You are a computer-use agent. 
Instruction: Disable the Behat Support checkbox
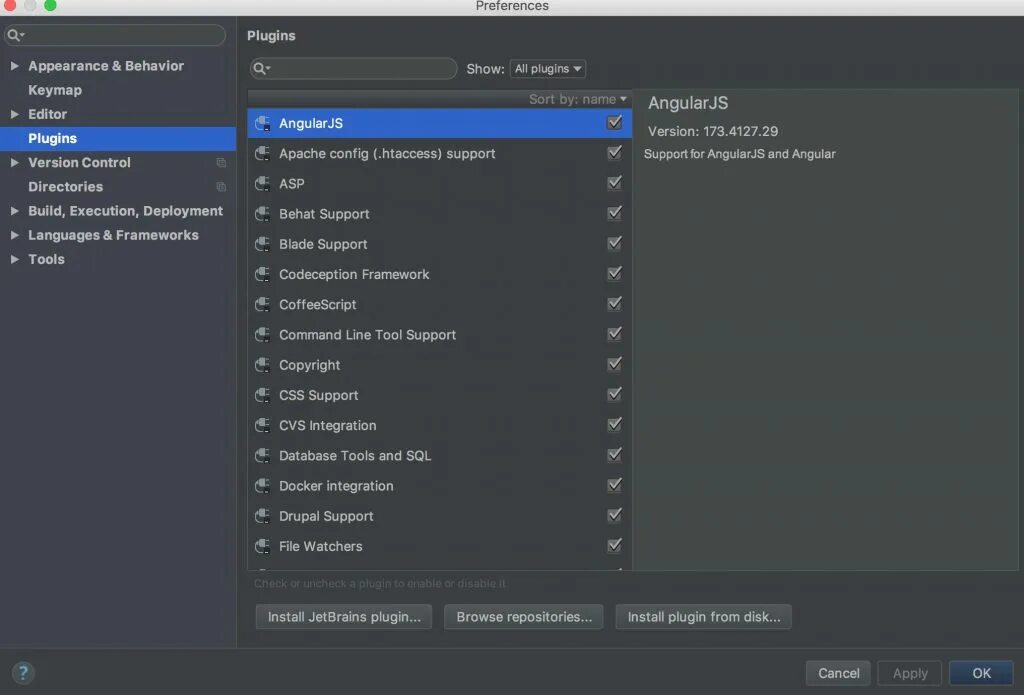615,213
